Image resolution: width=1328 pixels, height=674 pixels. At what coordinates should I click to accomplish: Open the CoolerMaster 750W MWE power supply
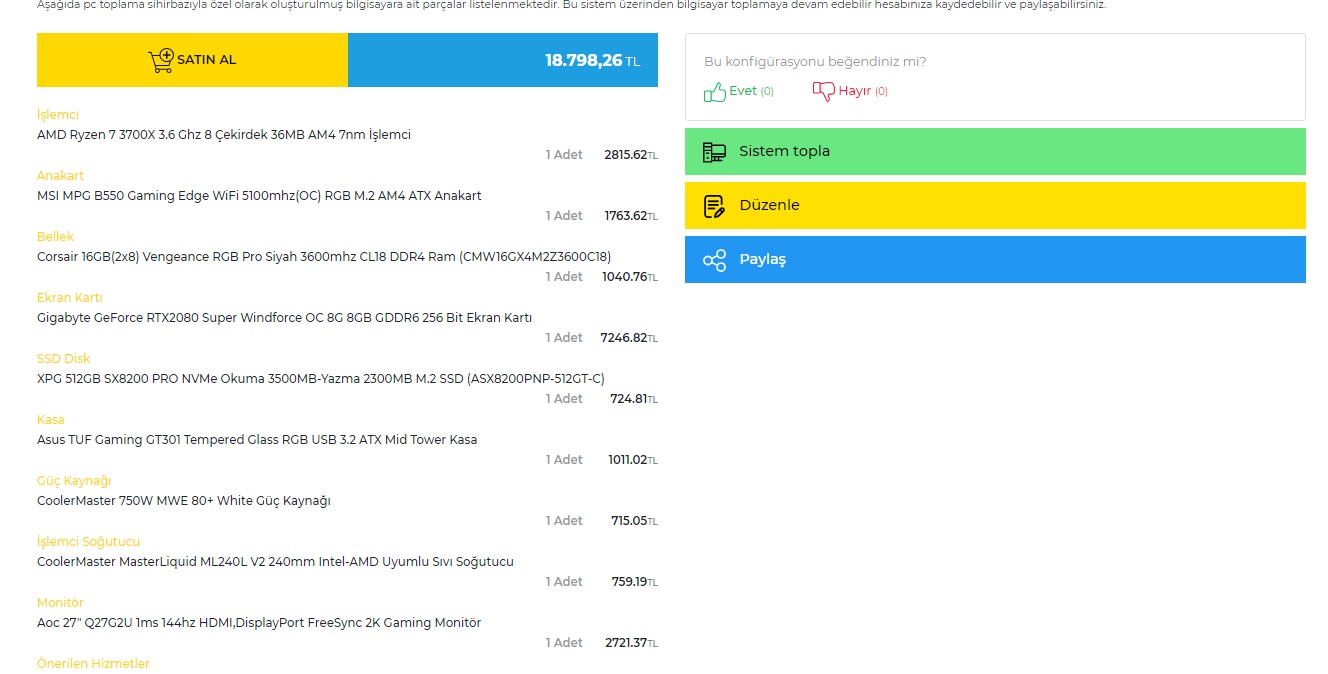point(184,501)
